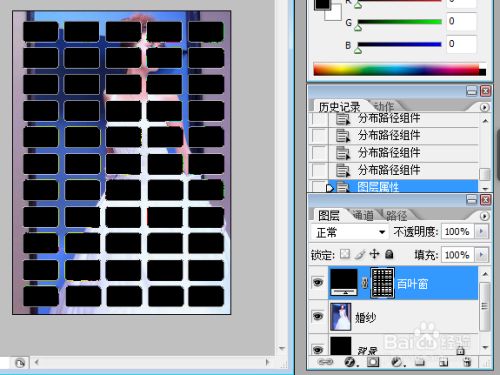Switch to the 通道 tab
This screenshot has width=500, height=375.
(363, 216)
